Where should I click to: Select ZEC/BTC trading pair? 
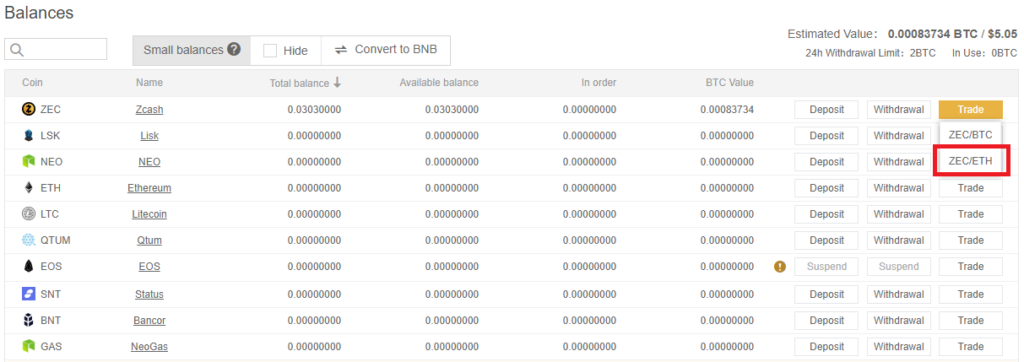(x=970, y=135)
